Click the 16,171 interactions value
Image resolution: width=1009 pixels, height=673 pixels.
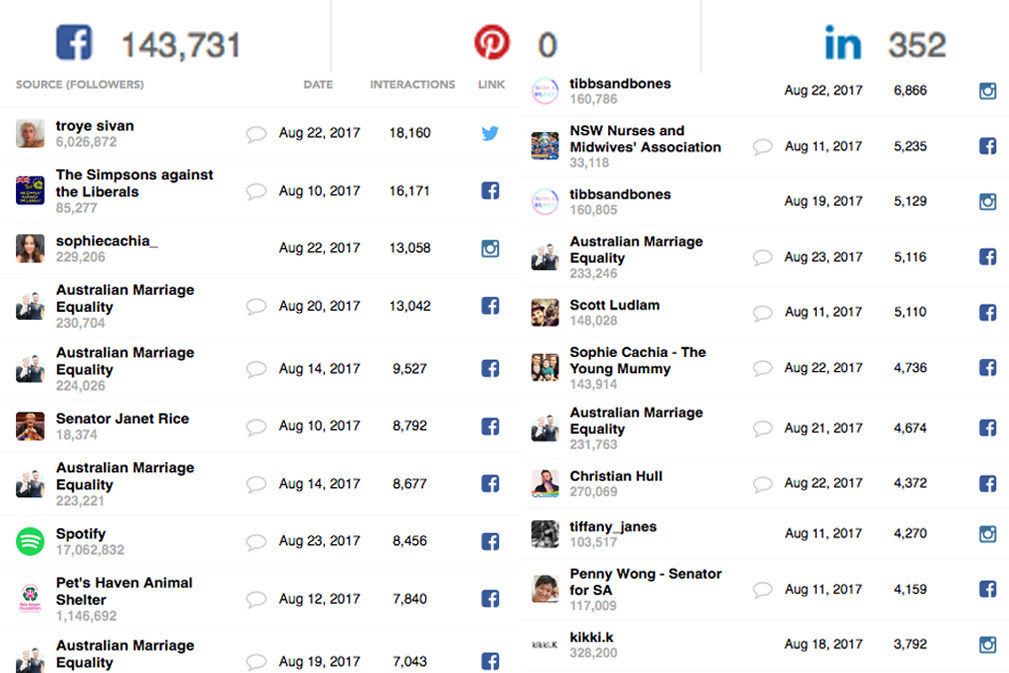[x=409, y=191]
